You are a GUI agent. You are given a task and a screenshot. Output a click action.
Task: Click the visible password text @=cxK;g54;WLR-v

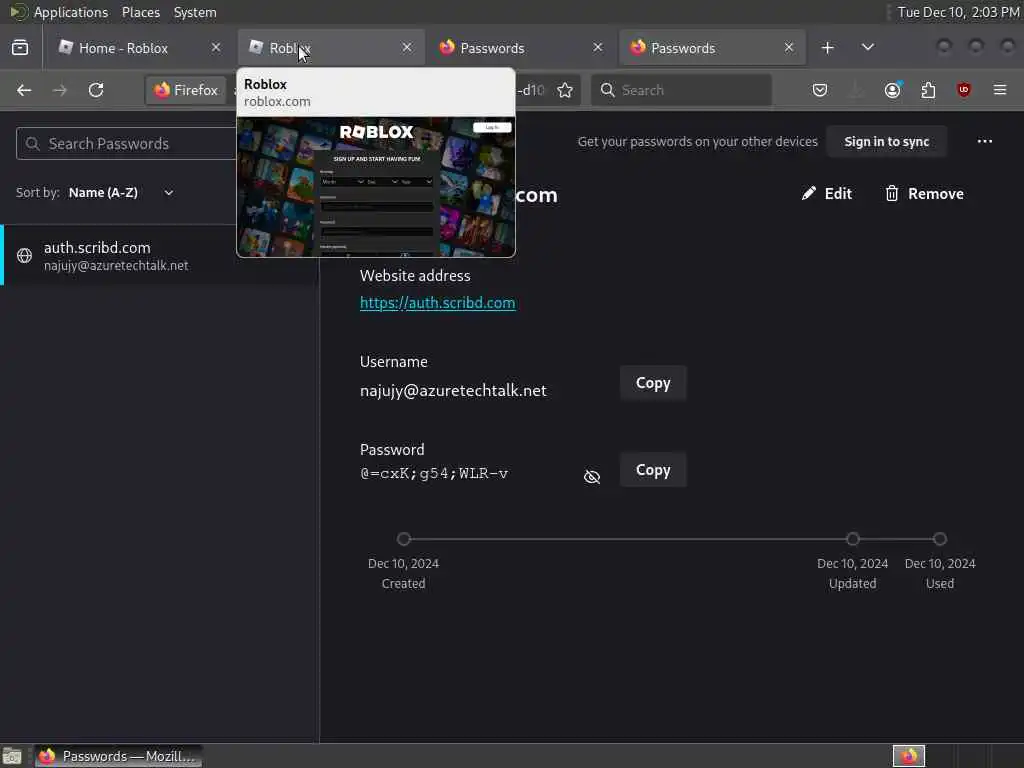coord(434,473)
